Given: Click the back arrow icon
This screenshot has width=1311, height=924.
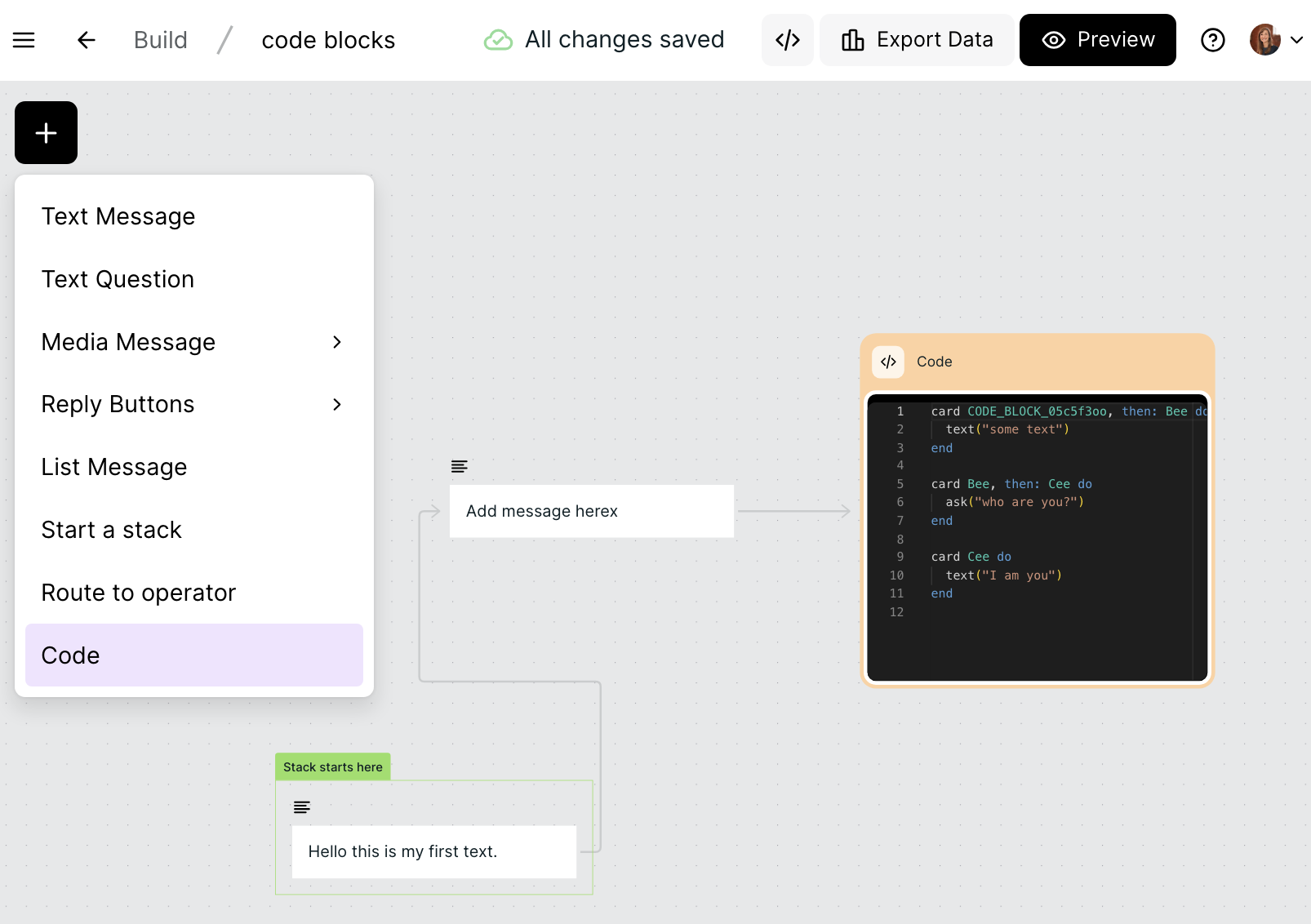Looking at the screenshot, I should pyautogui.click(x=87, y=40).
